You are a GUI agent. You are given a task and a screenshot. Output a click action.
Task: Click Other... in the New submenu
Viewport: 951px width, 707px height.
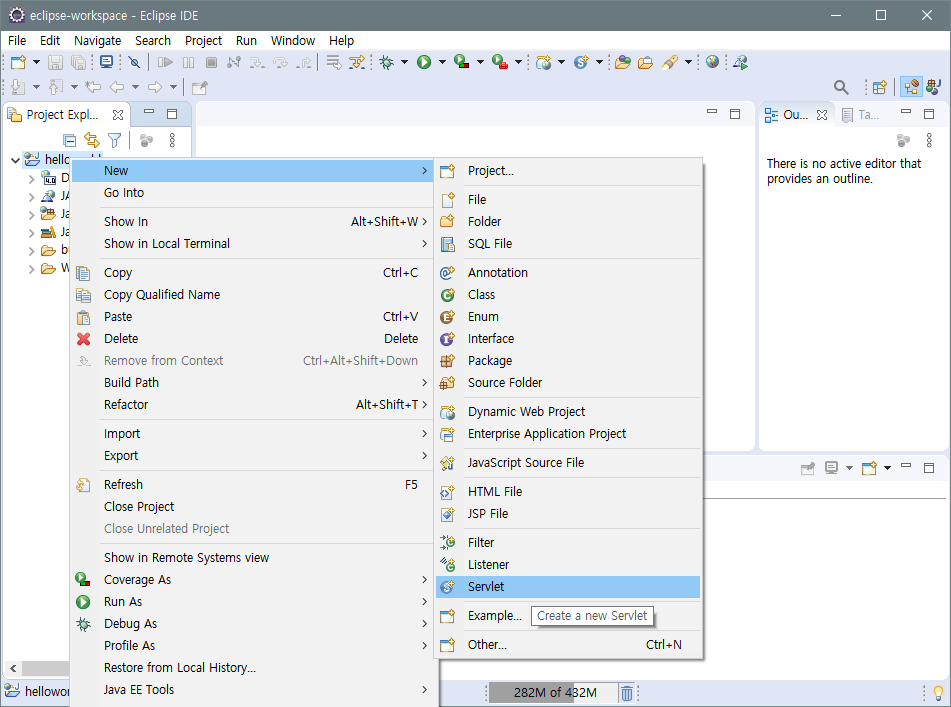tap(568, 645)
